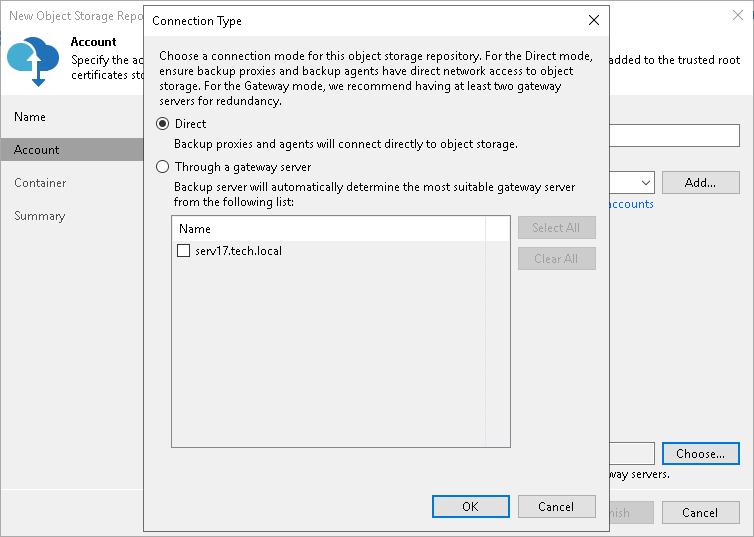Cancel the New Object Storage Repository wizard
This screenshot has height=537, width=754.
[700, 513]
